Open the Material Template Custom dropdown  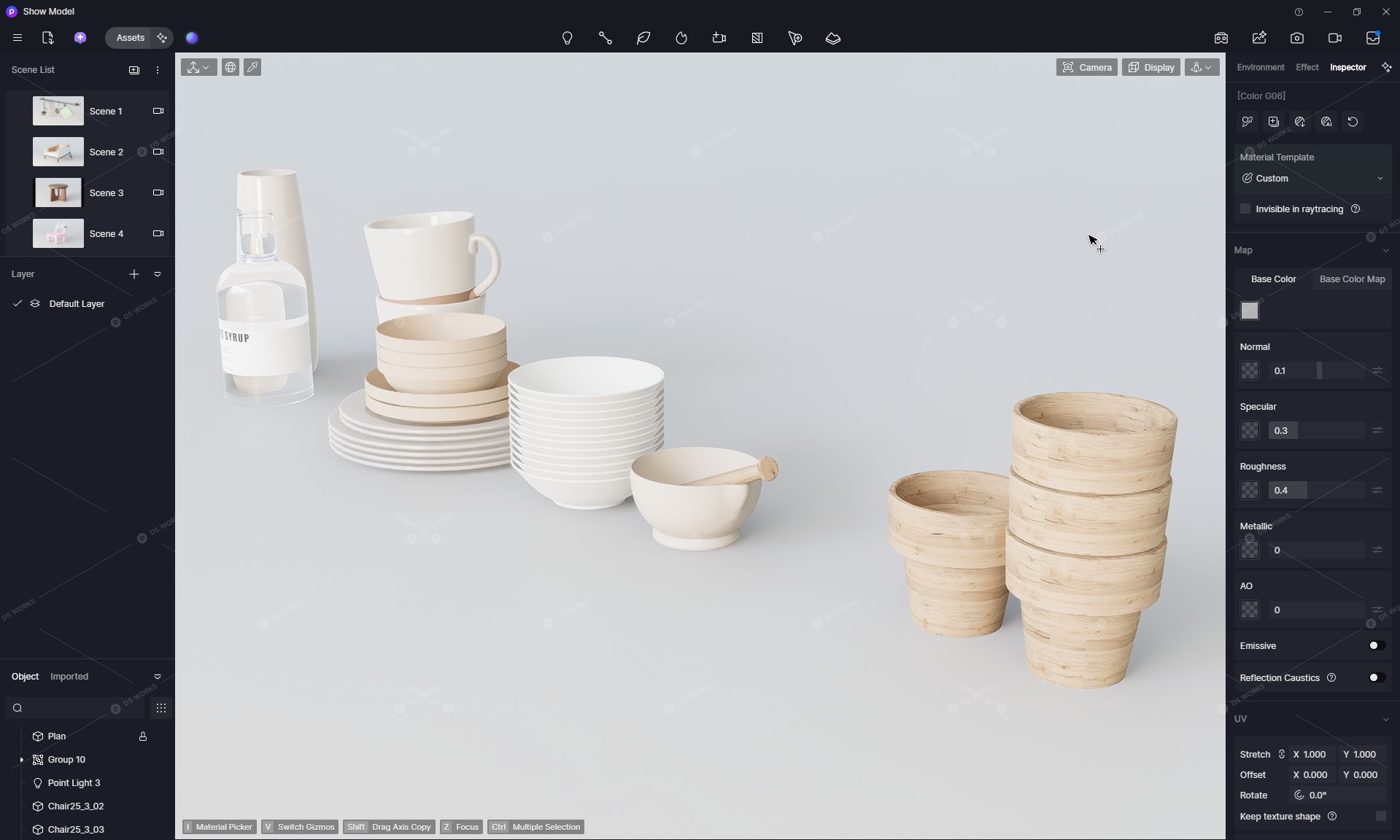click(1312, 179)
